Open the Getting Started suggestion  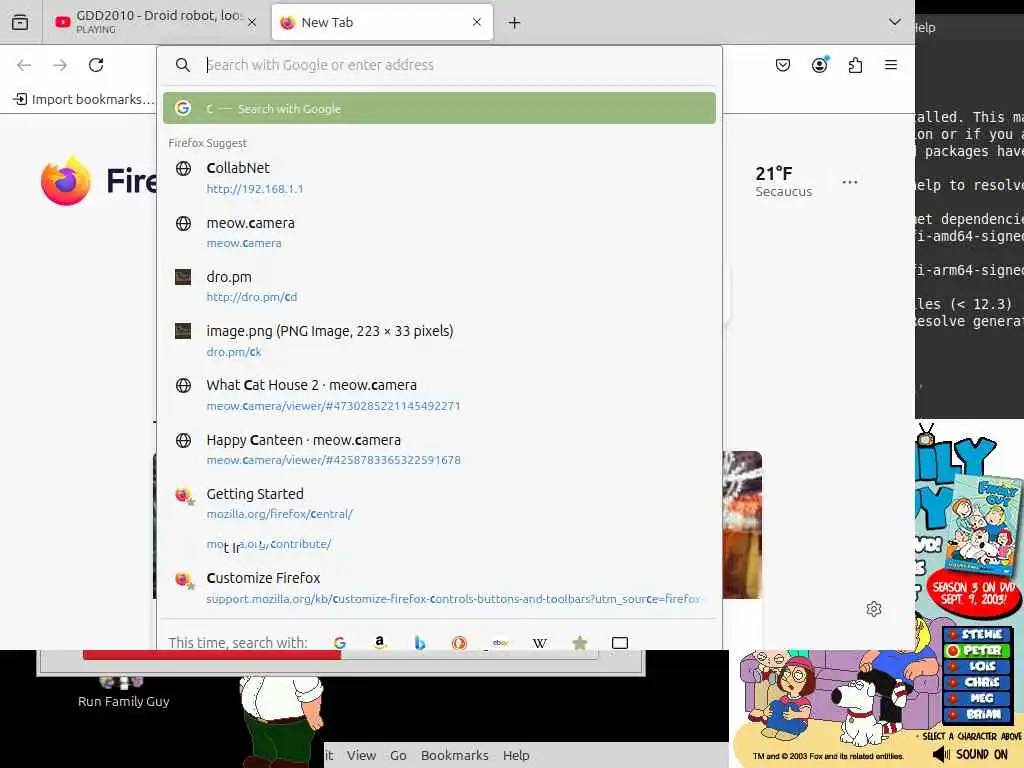click(x=439, y=504)
